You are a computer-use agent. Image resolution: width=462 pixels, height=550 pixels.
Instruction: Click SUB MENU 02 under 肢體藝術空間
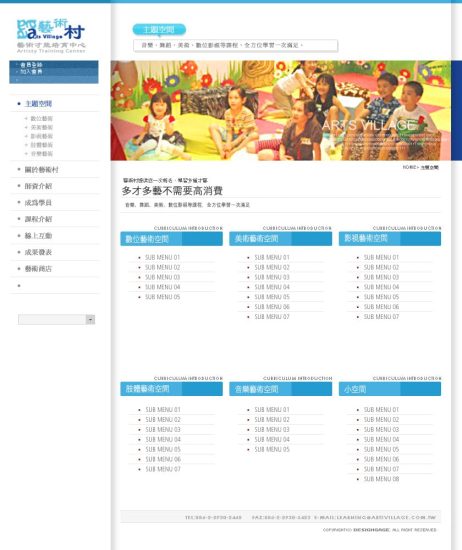(163, 420)
